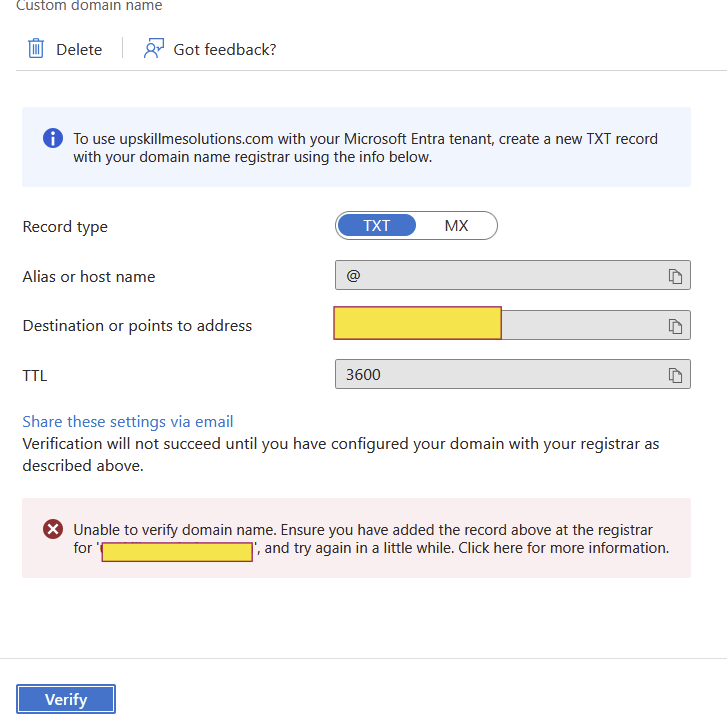Click the Got feedback person icon
Image resolution: width=727 pixels, height=728 pixels.
point(154,48)
